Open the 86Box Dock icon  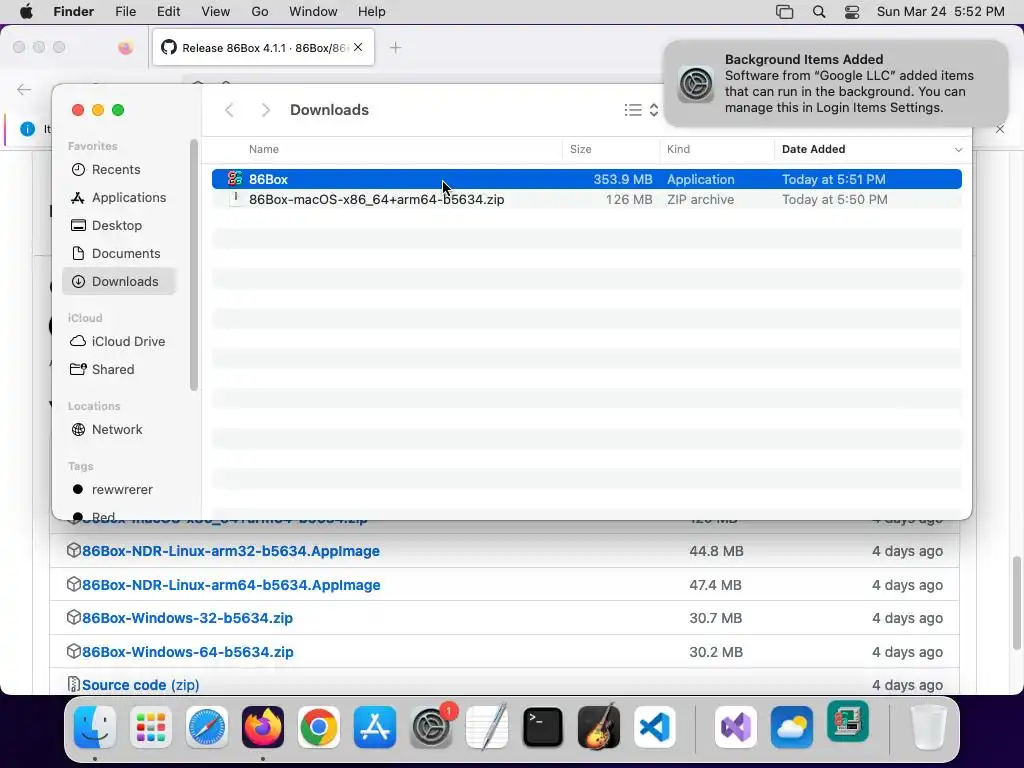(x=848, y=722)
